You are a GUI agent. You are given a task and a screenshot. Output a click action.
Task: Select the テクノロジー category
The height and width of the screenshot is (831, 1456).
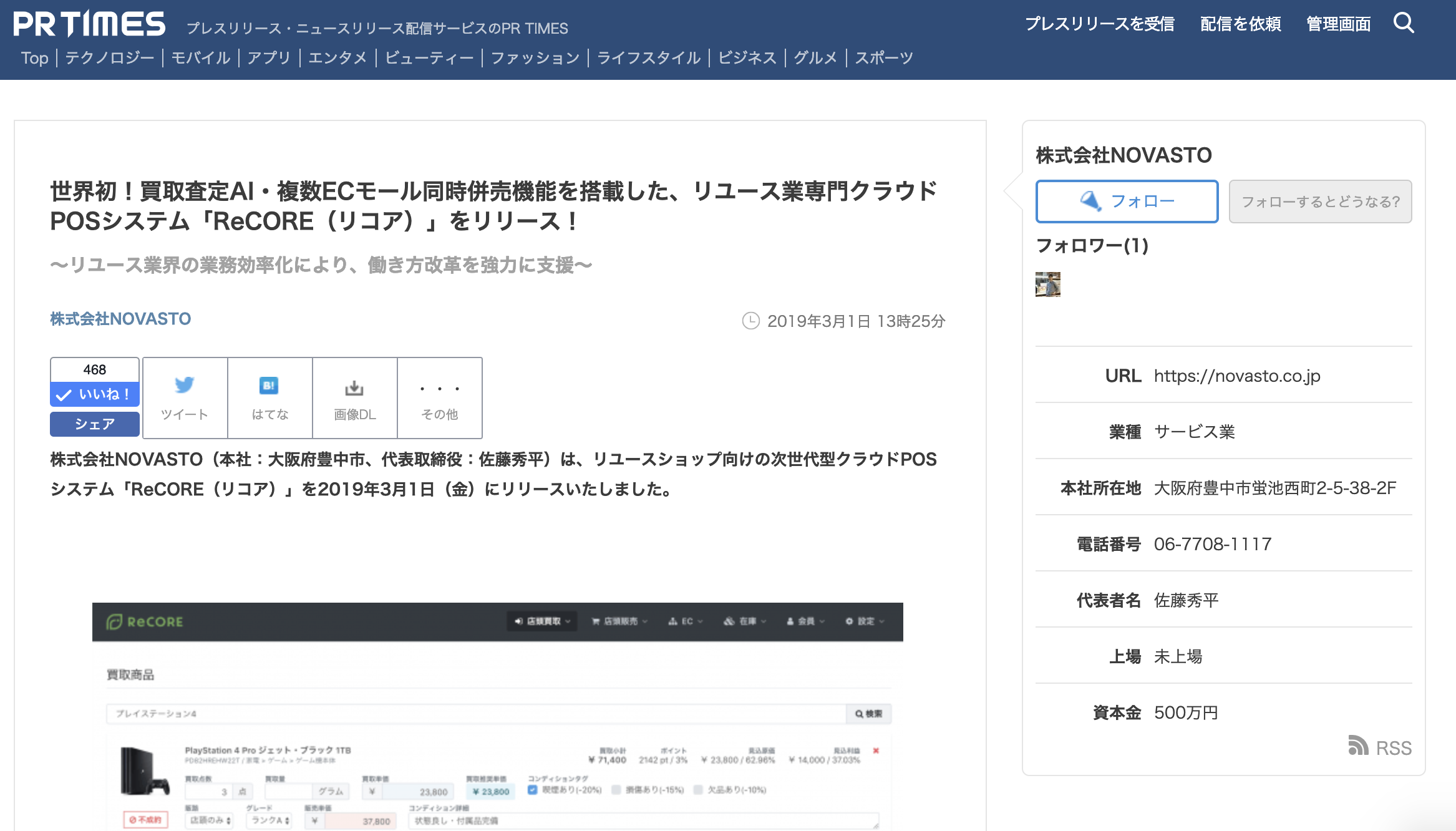pos(110,58)
